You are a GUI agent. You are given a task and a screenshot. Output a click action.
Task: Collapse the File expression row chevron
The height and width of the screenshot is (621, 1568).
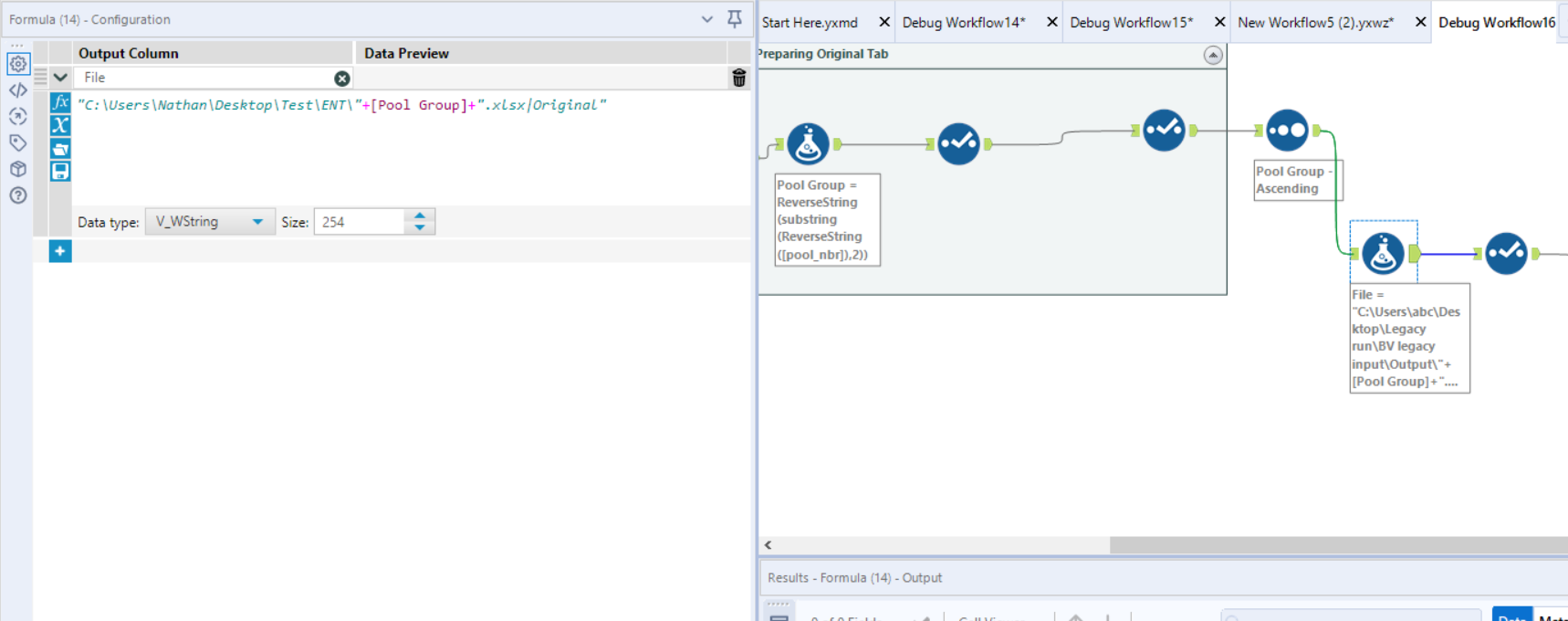[60, 78]
